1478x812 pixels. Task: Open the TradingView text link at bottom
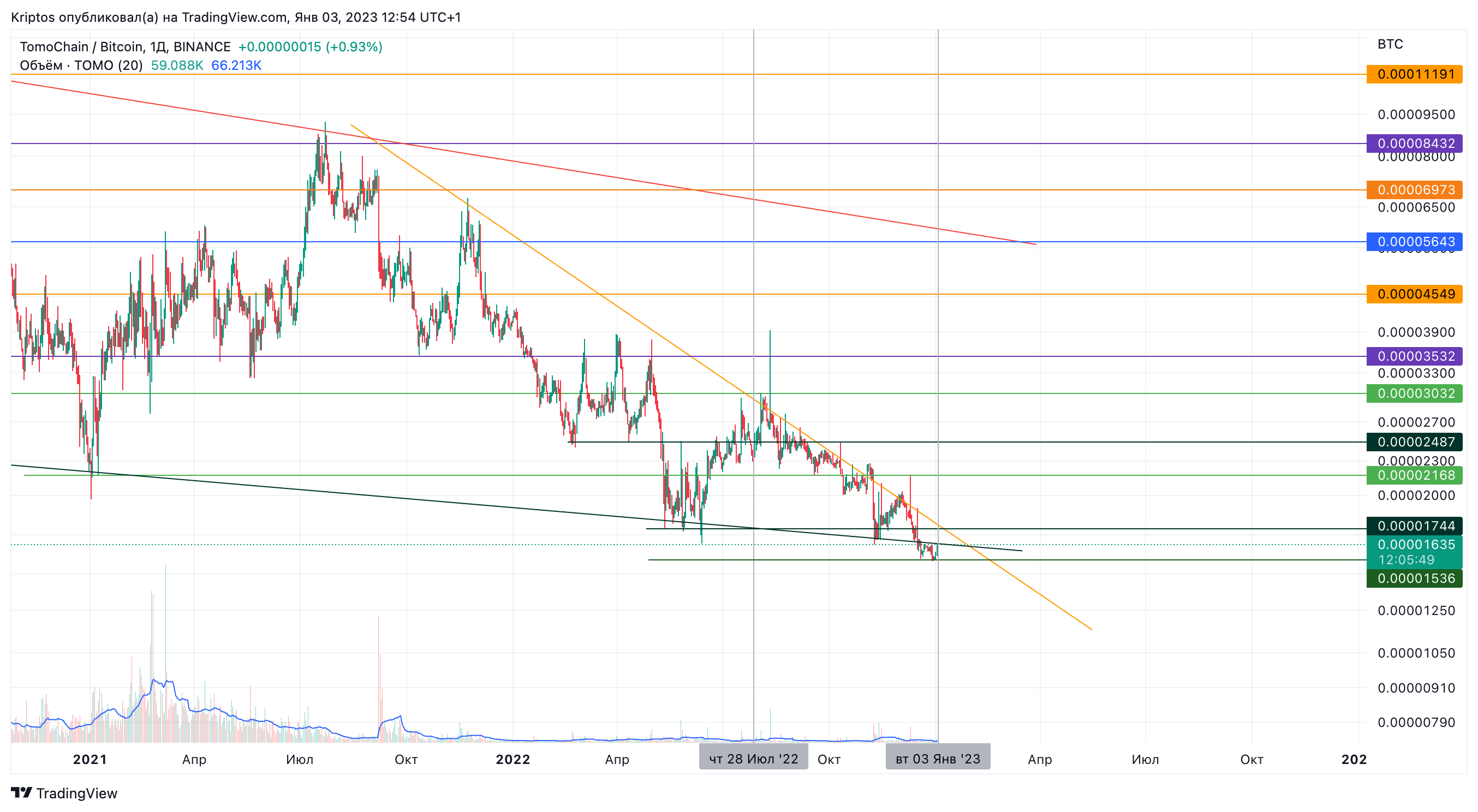point(76,793)
